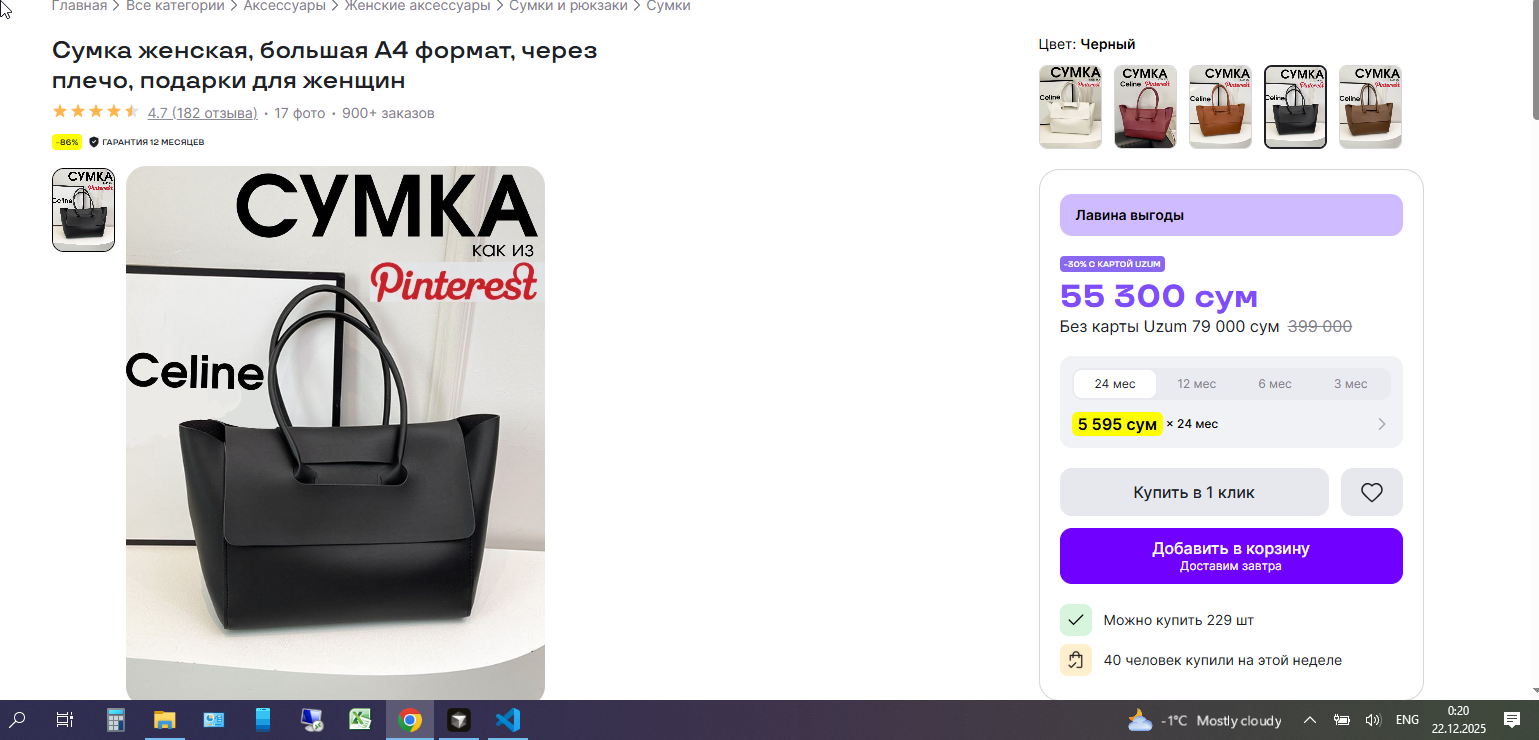Select the 12 мес installment option
Image resolution: width=1539 pixels, height=740 pixels.
(1196, 384)
